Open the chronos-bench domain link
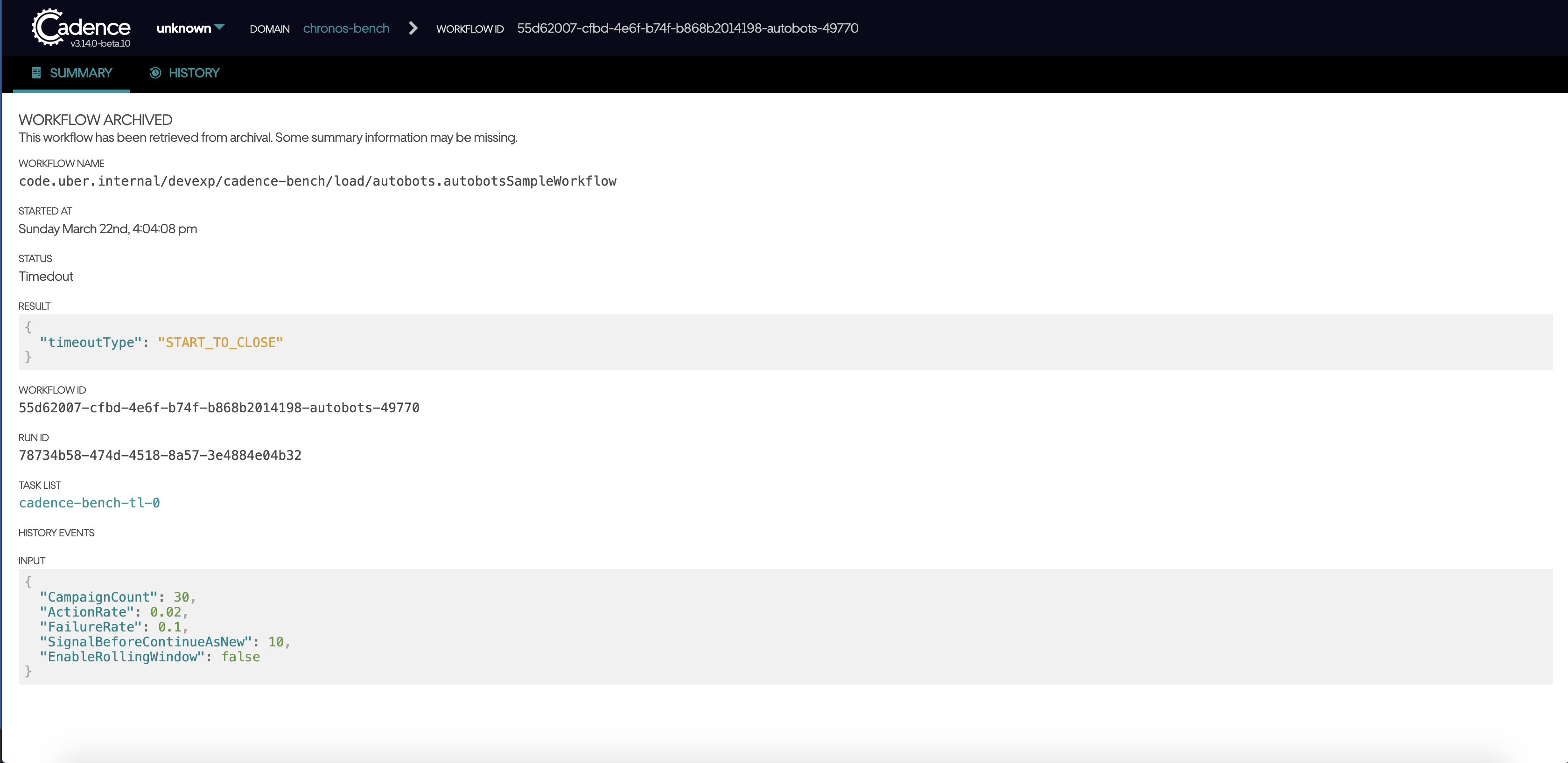This screenshot has width=1568, height=763. click(346, 28)
